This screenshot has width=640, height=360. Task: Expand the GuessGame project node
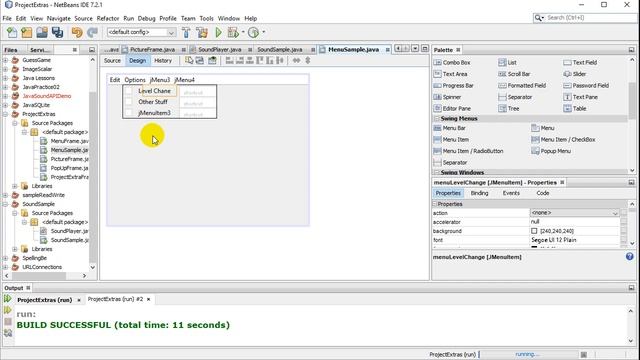5,60
